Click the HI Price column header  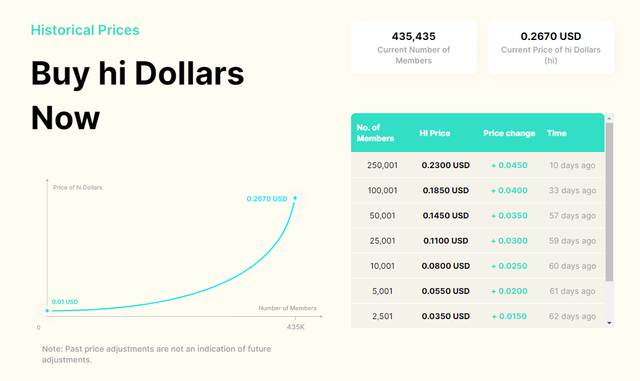(435, 133)
